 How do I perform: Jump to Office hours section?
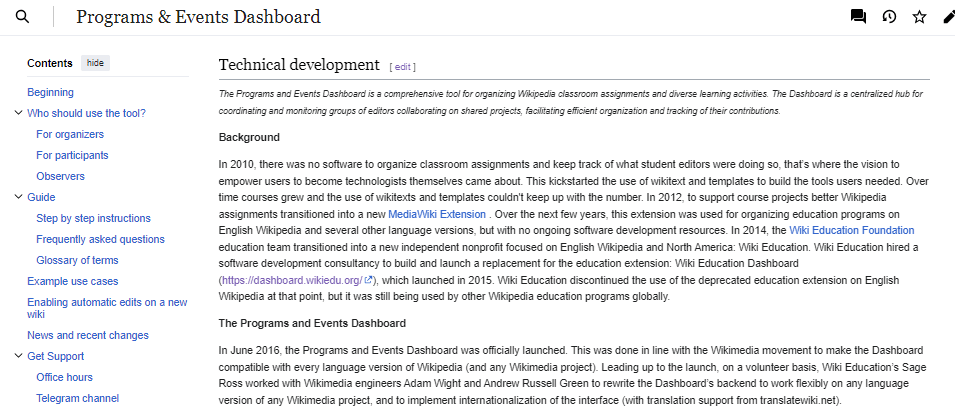(x=65, y=378)
